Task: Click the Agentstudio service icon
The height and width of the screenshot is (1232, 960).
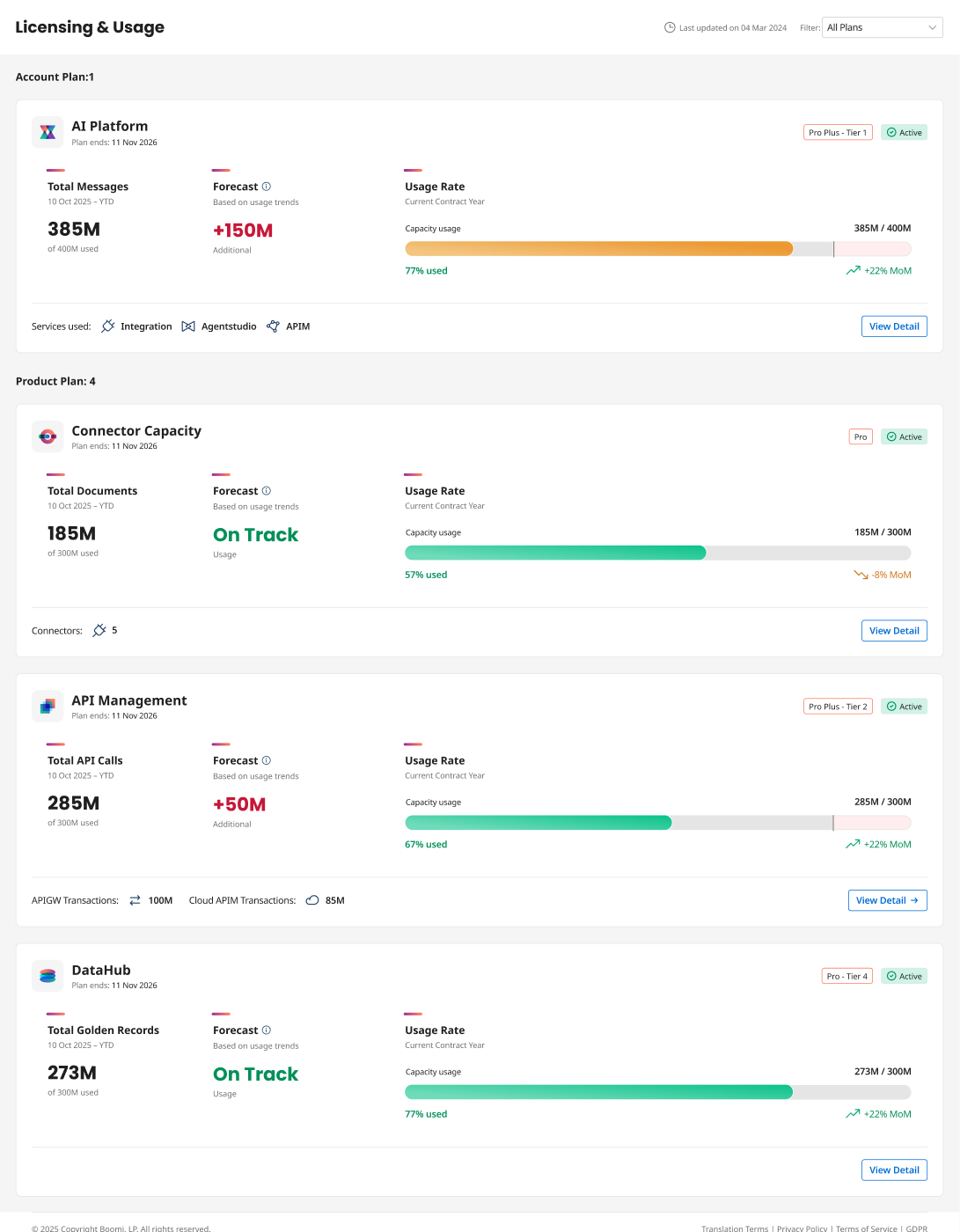Action: (x=188, y=326)
